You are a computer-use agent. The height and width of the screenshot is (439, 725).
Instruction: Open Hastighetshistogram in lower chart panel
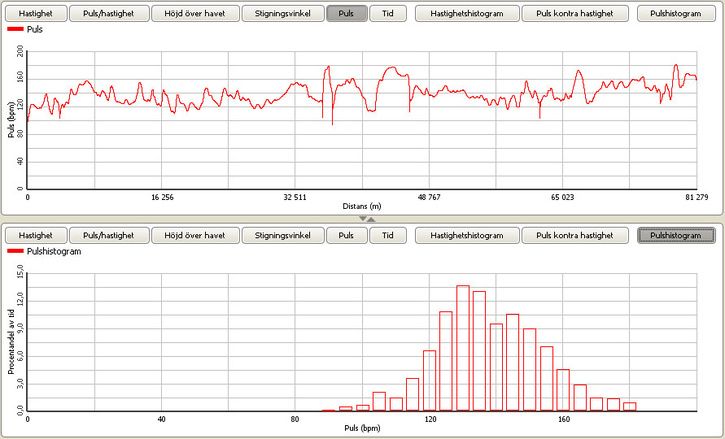coord(467,235)
